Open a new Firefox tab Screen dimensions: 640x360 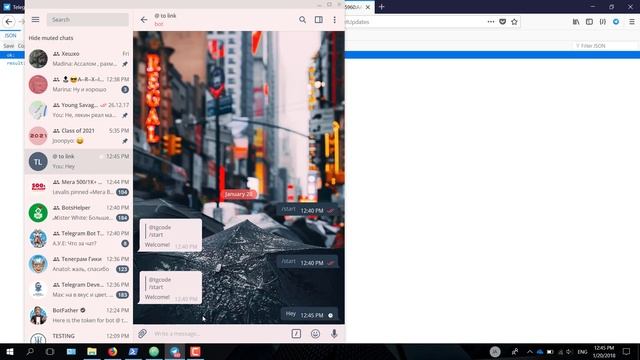(x=382, y=7)
